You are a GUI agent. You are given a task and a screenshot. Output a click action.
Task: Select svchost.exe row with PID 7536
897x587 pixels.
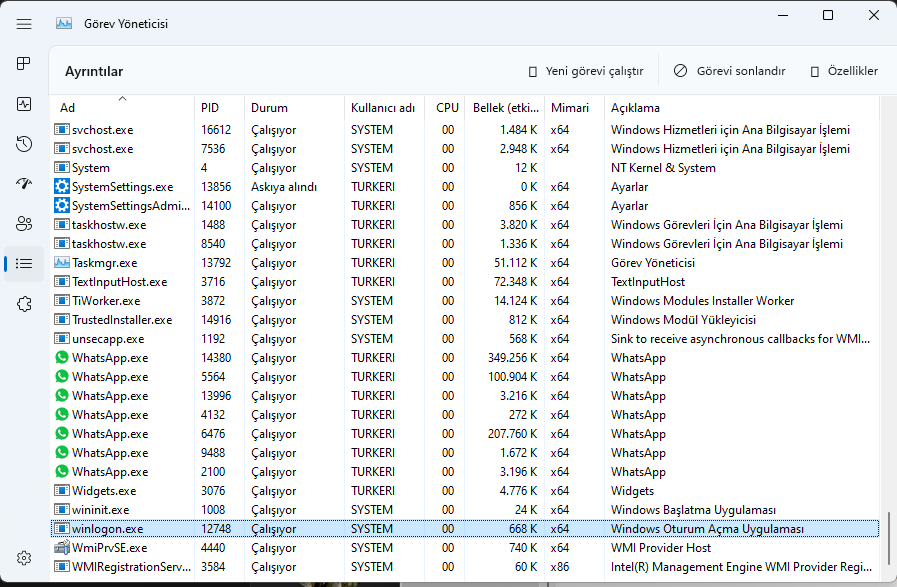465,149
